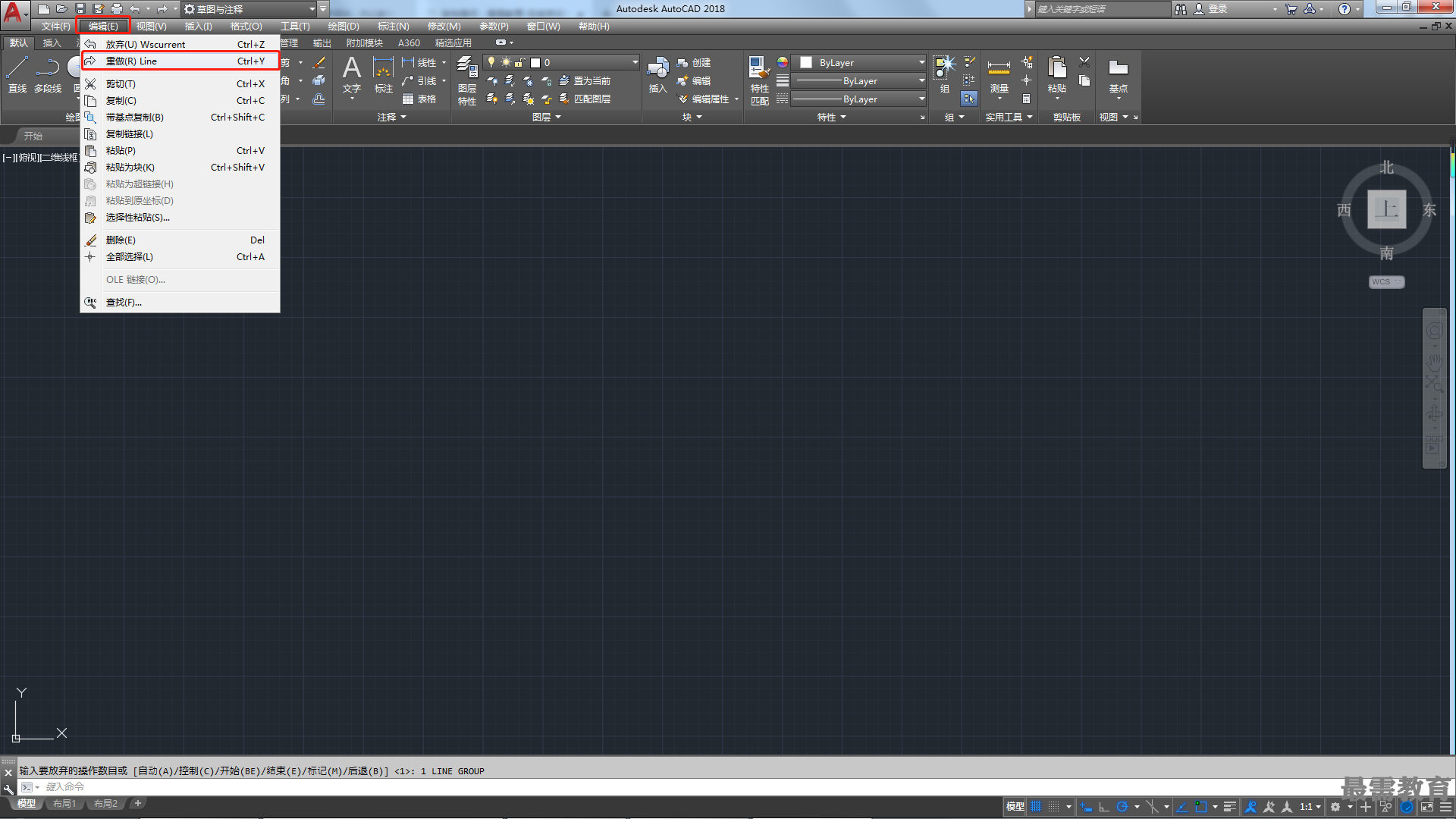1456x819 pixels.
Task: Click the Dimension (标注) tool icon
Action: click(x=384, y=74)
